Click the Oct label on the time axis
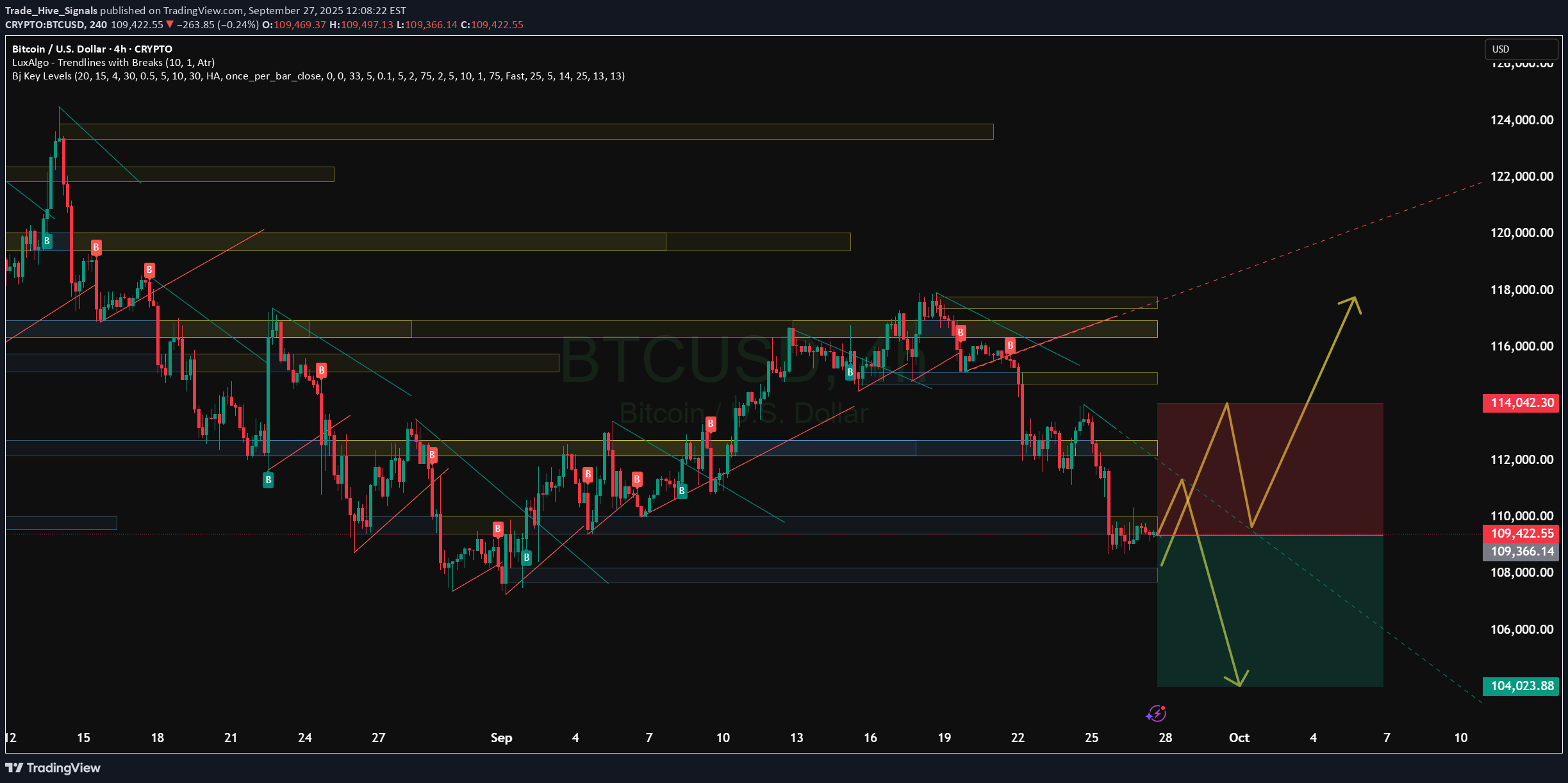 (x=1239, y=738)
